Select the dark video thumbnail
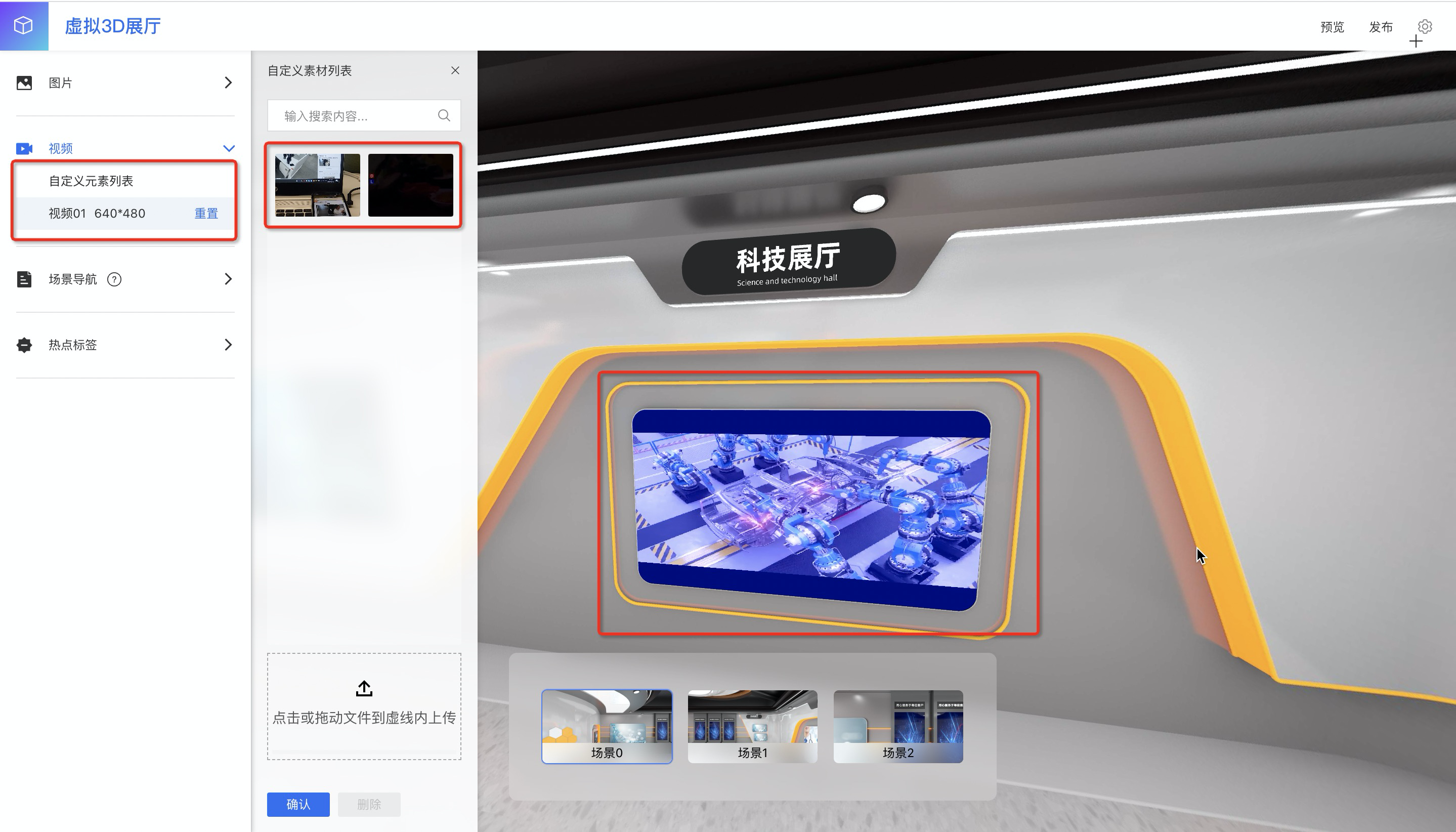1456x832 pixels. [x=411, y=185]
